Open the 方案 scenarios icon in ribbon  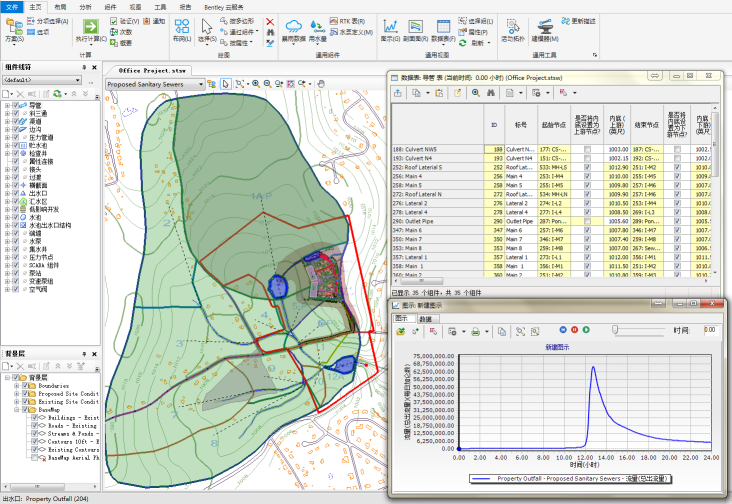[14, 26]
